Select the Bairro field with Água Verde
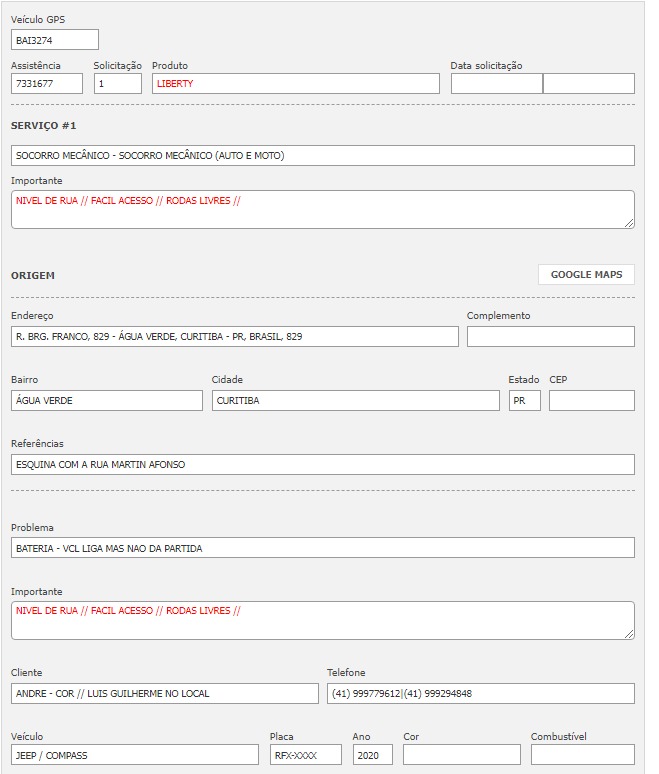 pyautogui.click(x=107, y=401)
